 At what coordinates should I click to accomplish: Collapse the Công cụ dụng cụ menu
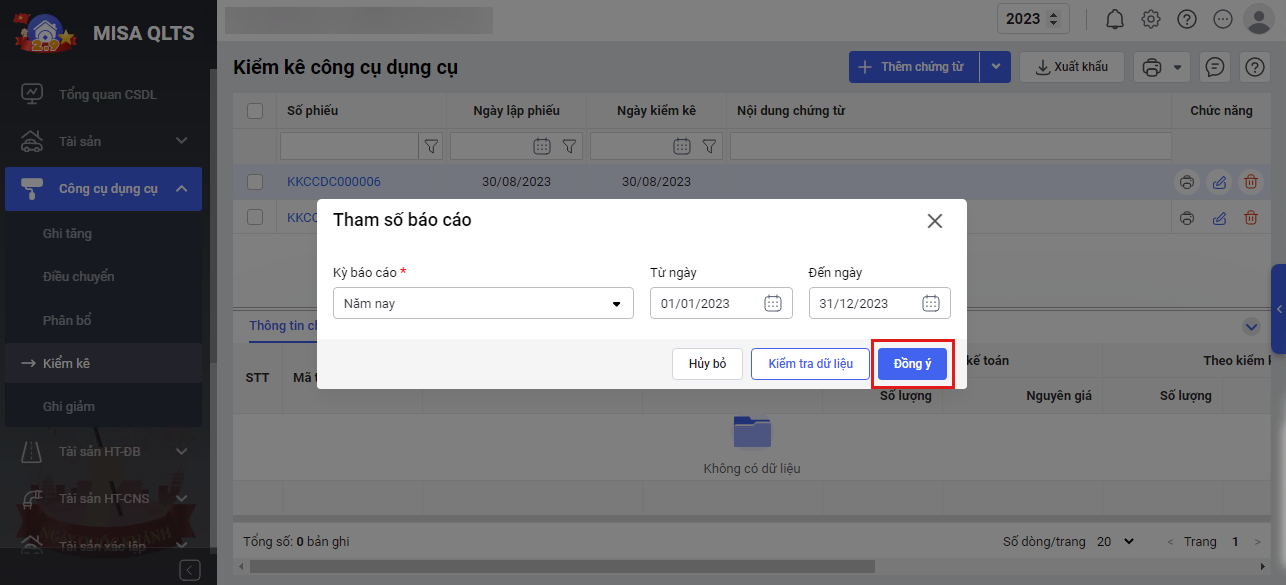(181, 189)
